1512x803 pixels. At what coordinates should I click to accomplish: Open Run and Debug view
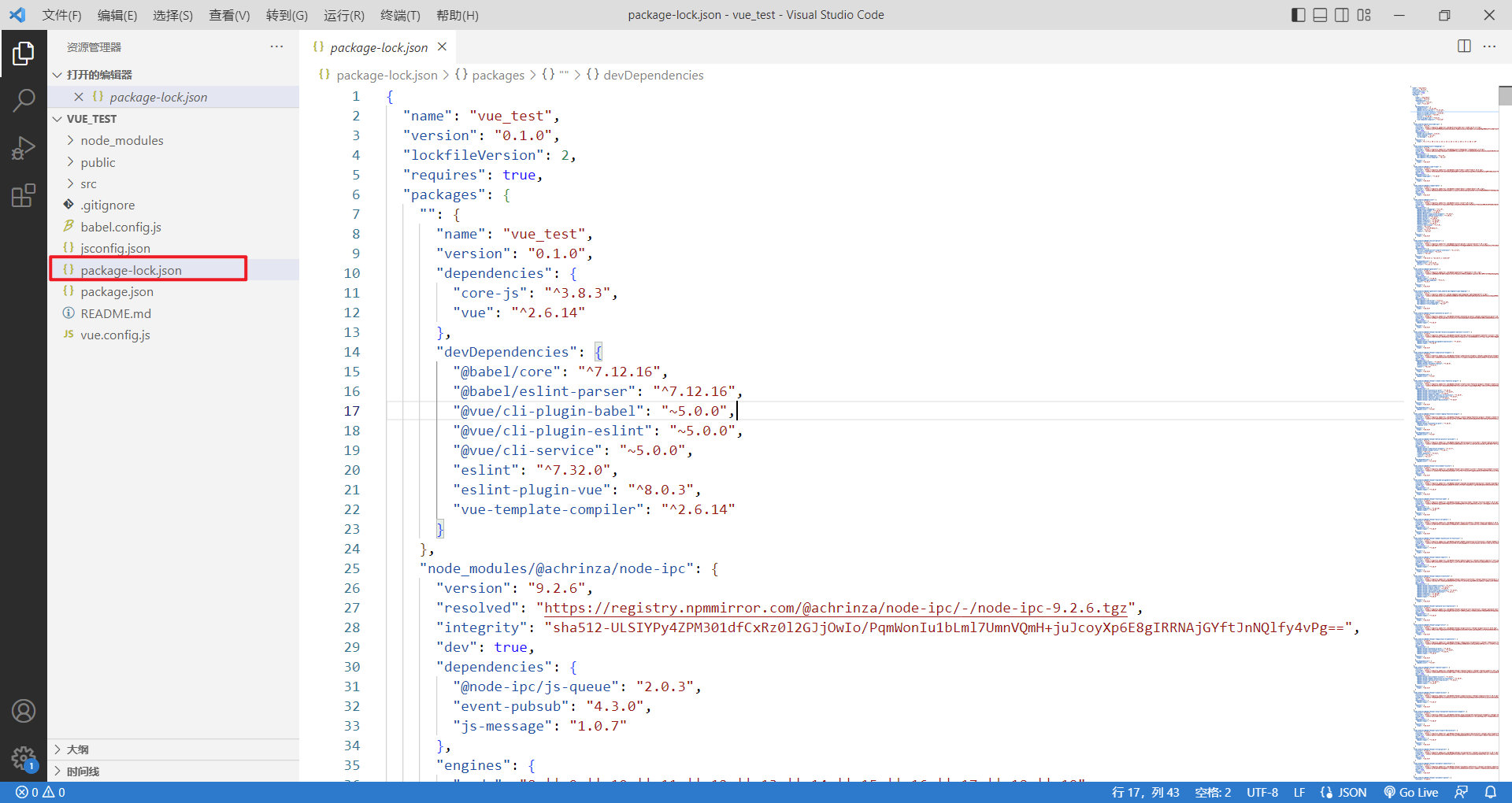point(24,148)
